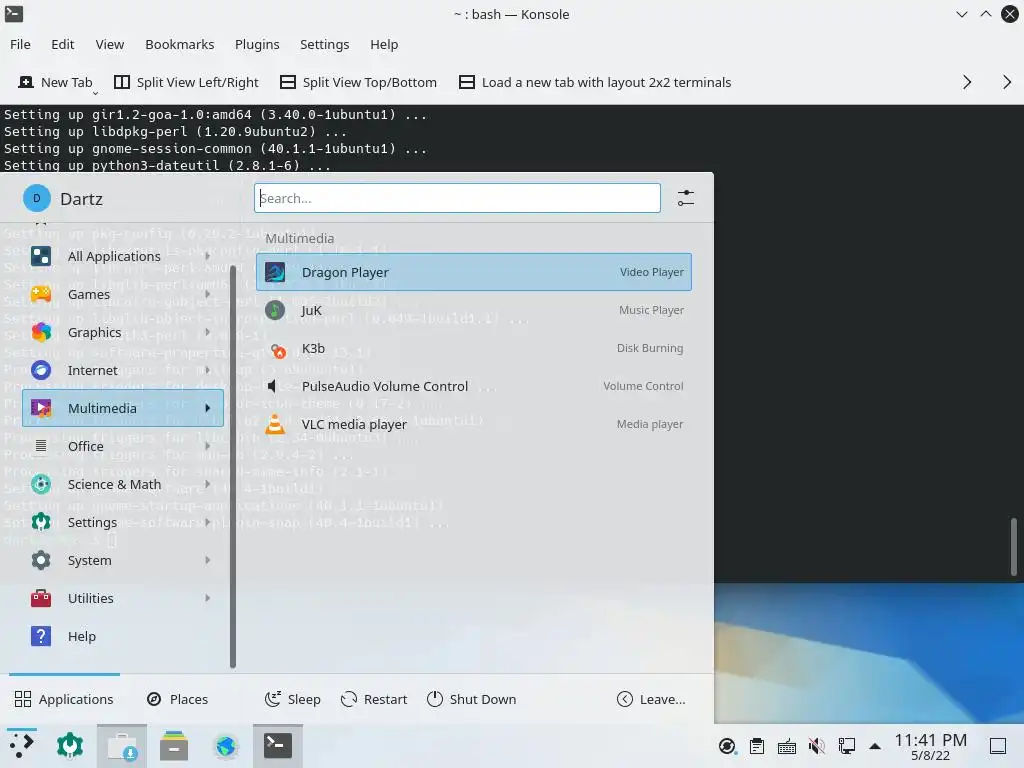
Task: Expand hidden system tray icons arrow
Action: pos(875,746)
